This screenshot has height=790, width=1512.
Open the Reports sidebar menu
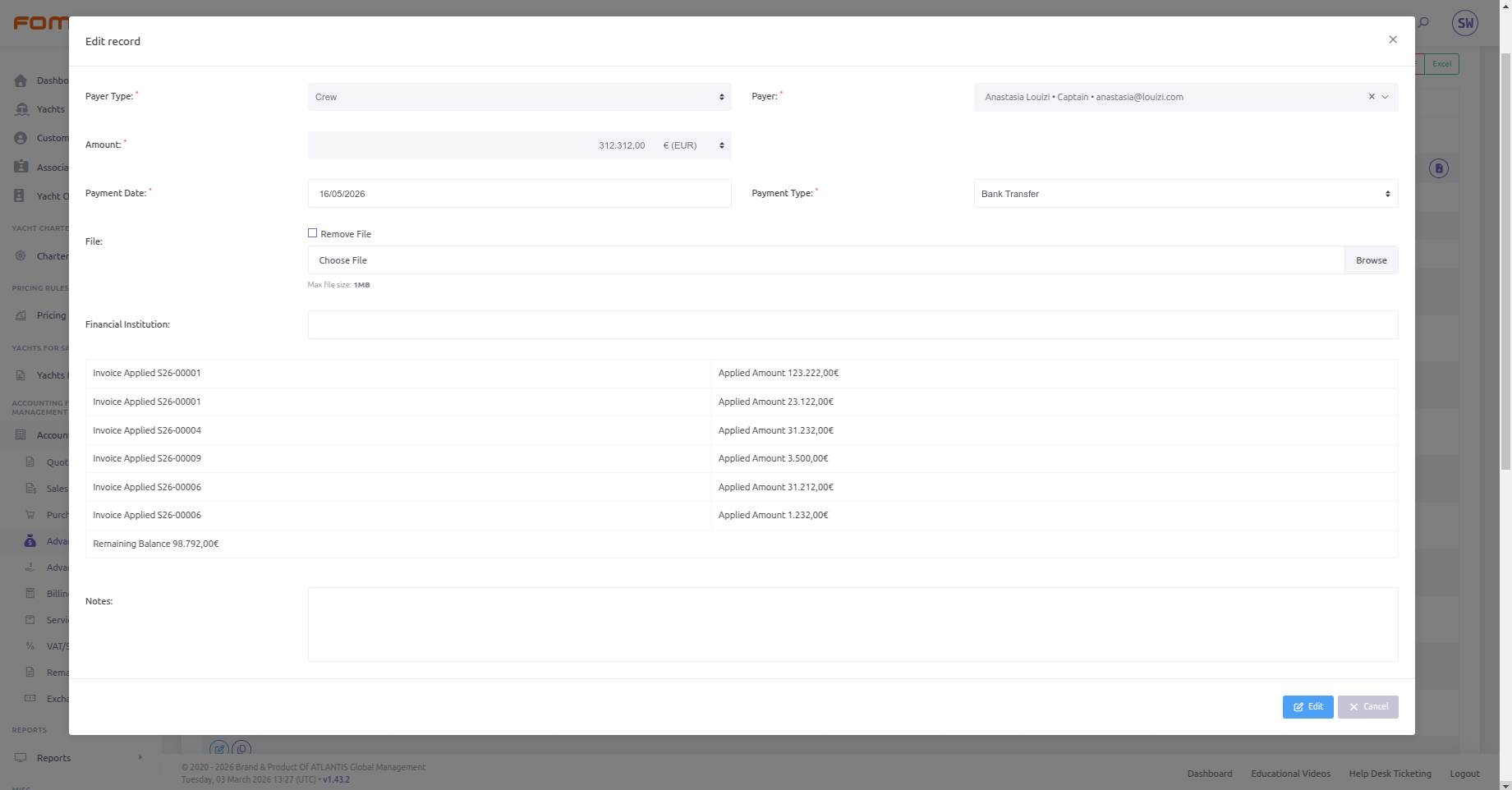point(80,758)
